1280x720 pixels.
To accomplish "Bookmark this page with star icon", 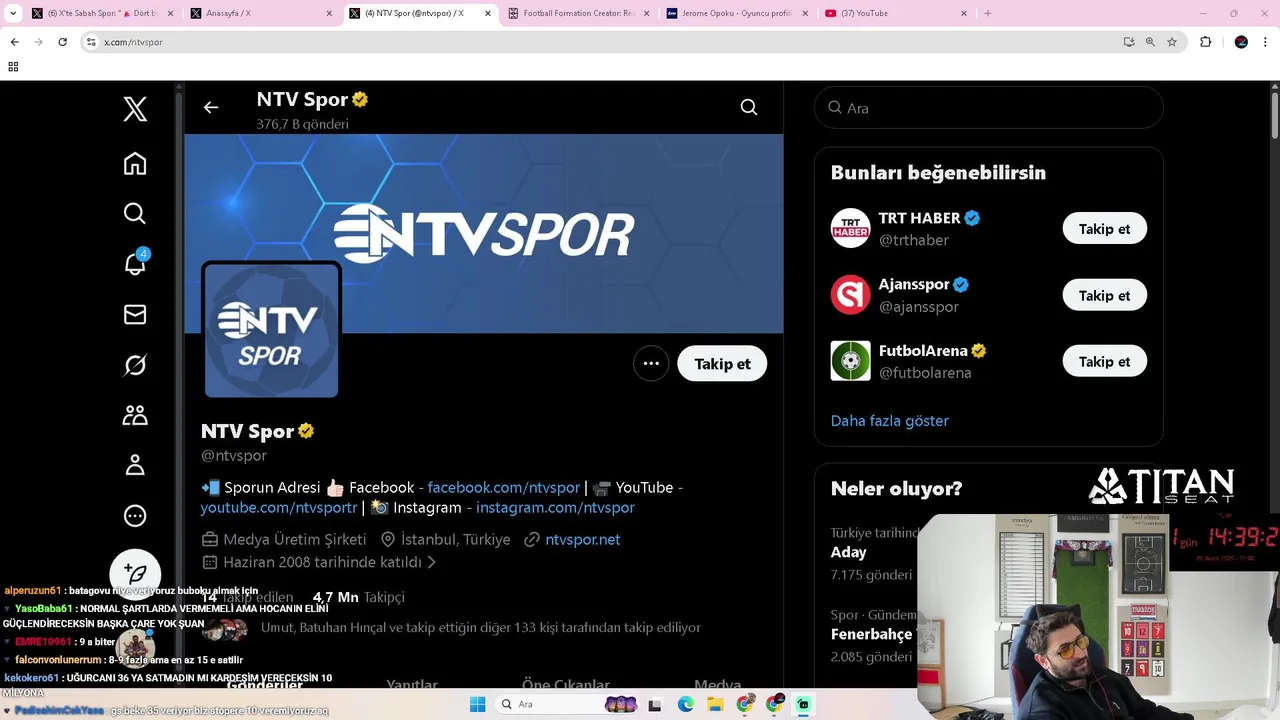I will click(x=1172, y=42).
